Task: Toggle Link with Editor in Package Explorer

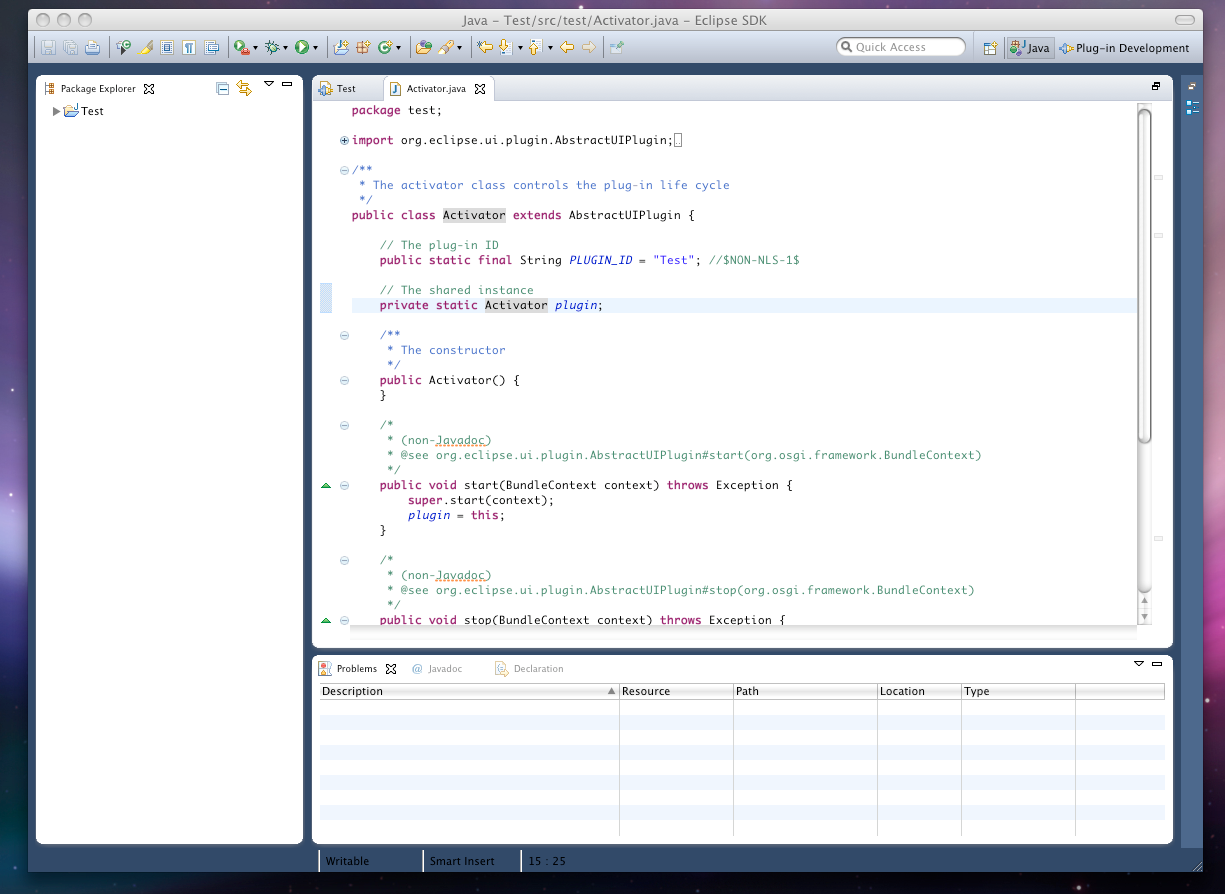Action: 244,89
